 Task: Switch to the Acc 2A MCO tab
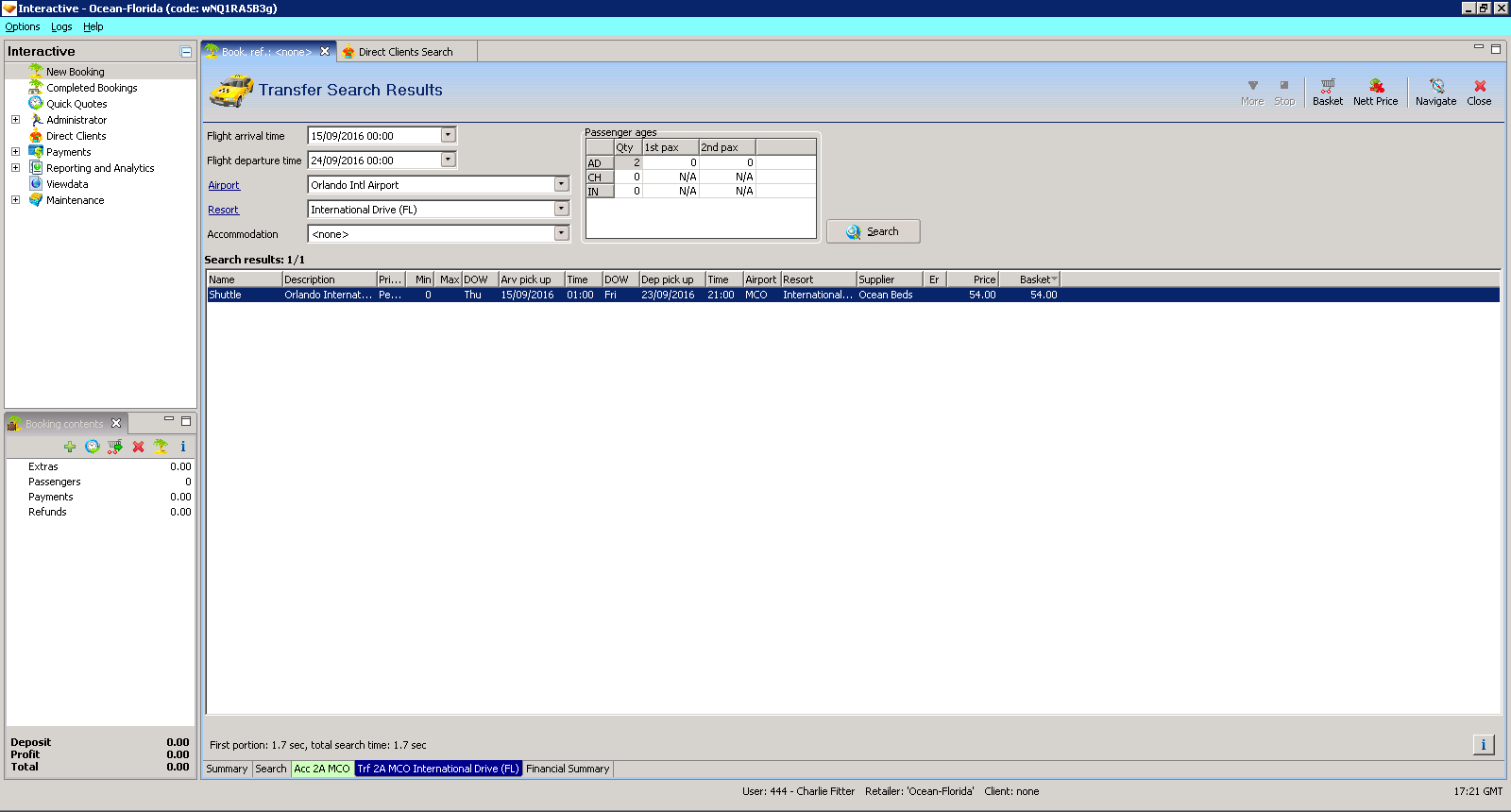322,769
